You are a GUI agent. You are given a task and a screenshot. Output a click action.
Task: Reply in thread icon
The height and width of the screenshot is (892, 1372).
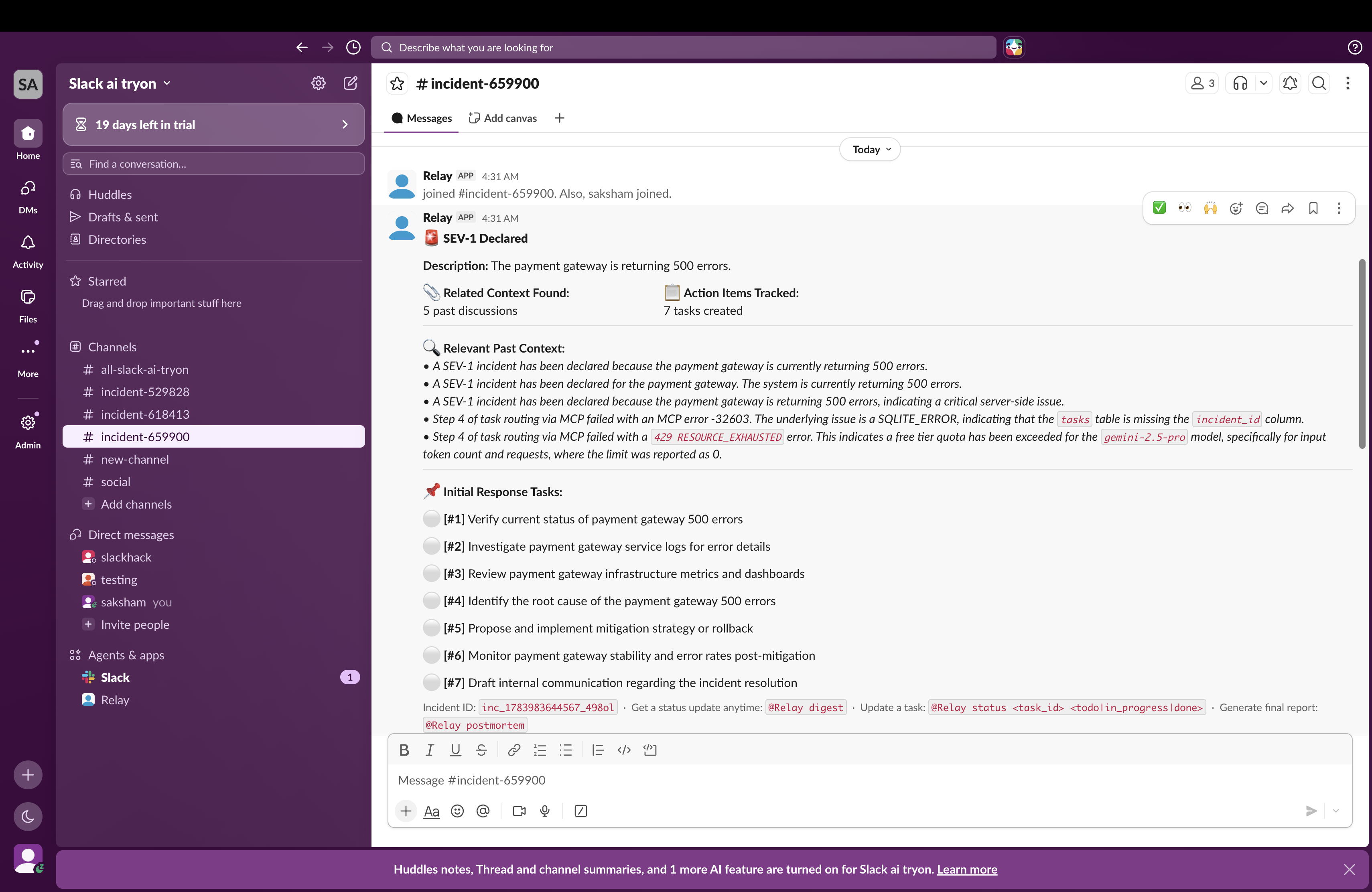1262,208
